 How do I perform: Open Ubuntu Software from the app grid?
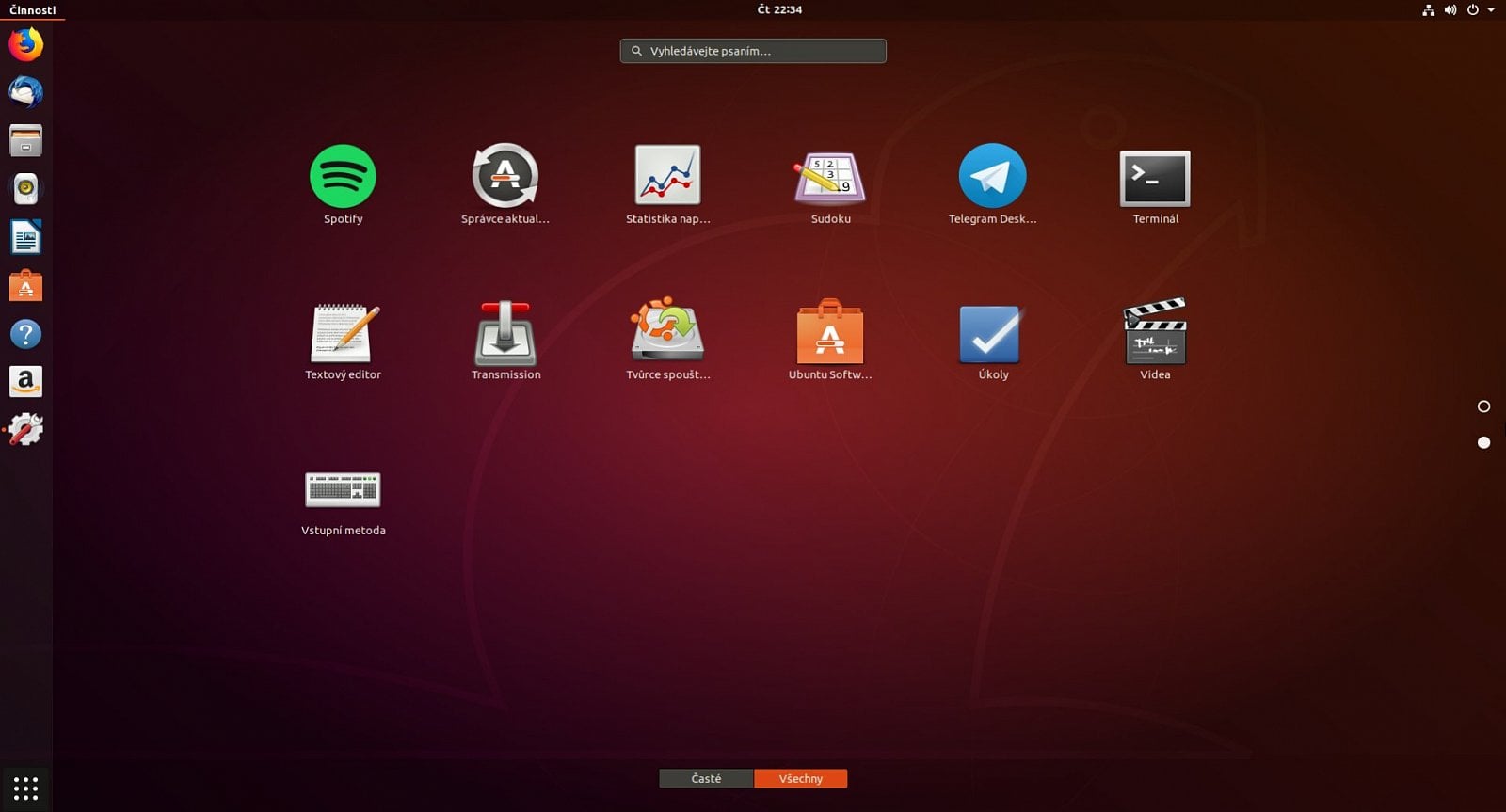coord(830,331)
